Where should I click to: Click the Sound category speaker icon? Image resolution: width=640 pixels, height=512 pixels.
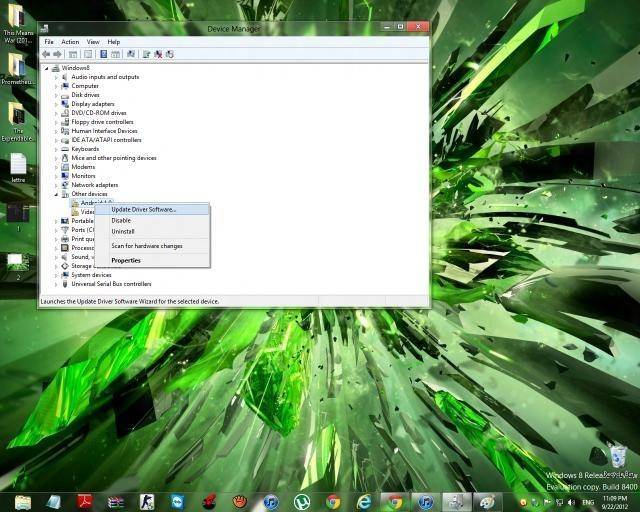click(64, 257)
